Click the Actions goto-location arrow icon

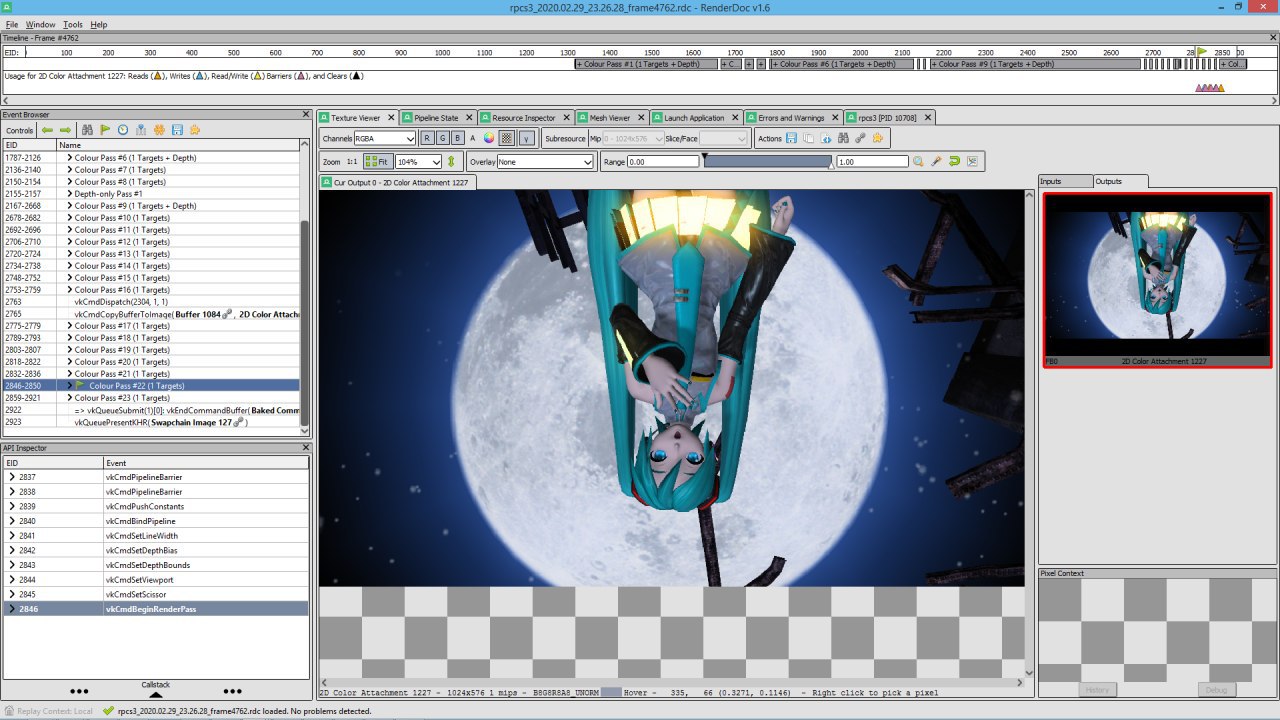click(826, 138)
